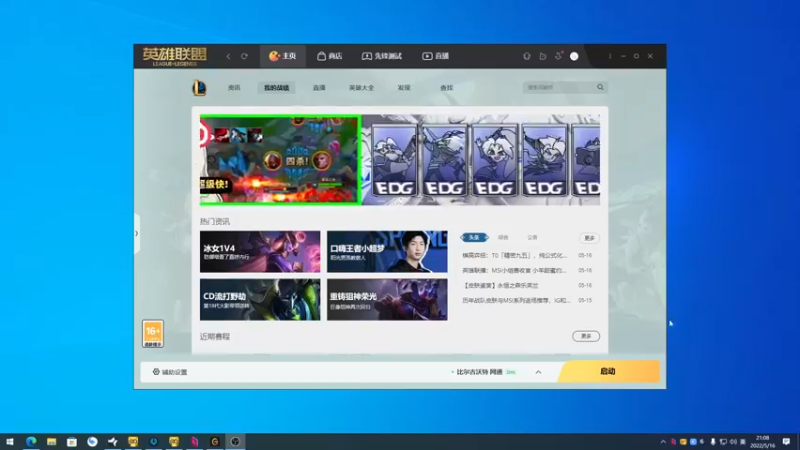Open the 【皮肤鉴赏】 news headline
This screenshot has width=800, height=450.
(x=500, y=285)
